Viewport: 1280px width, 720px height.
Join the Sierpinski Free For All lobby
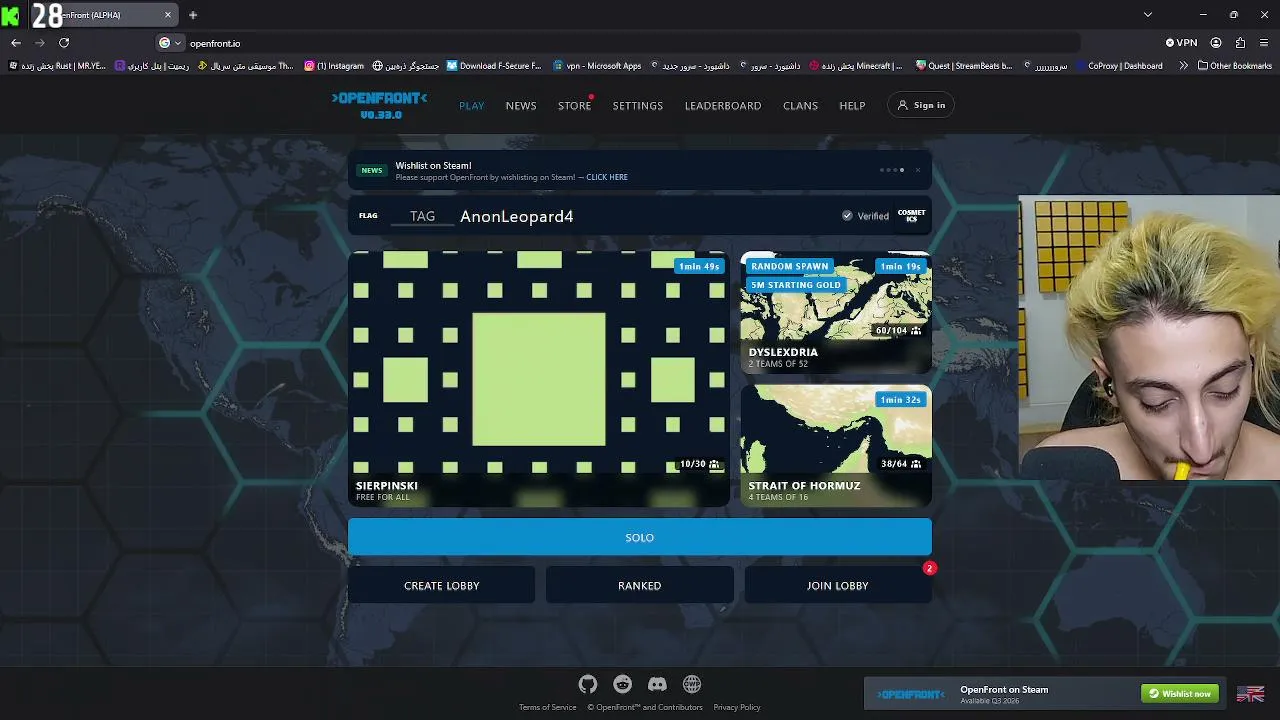(539, 379)
